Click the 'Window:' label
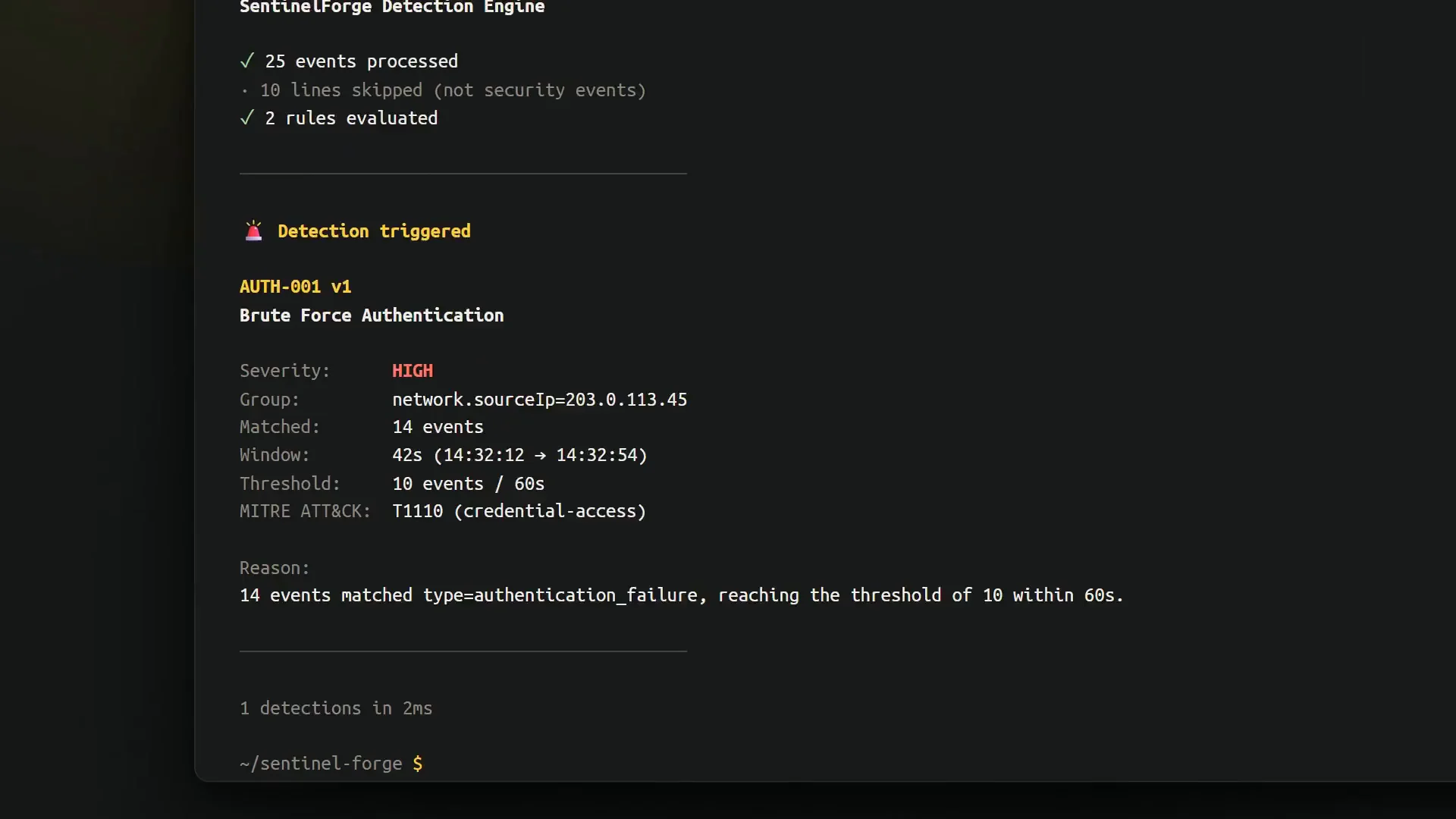This screenshot has width=1456, height=819. (x=275, y=455)
